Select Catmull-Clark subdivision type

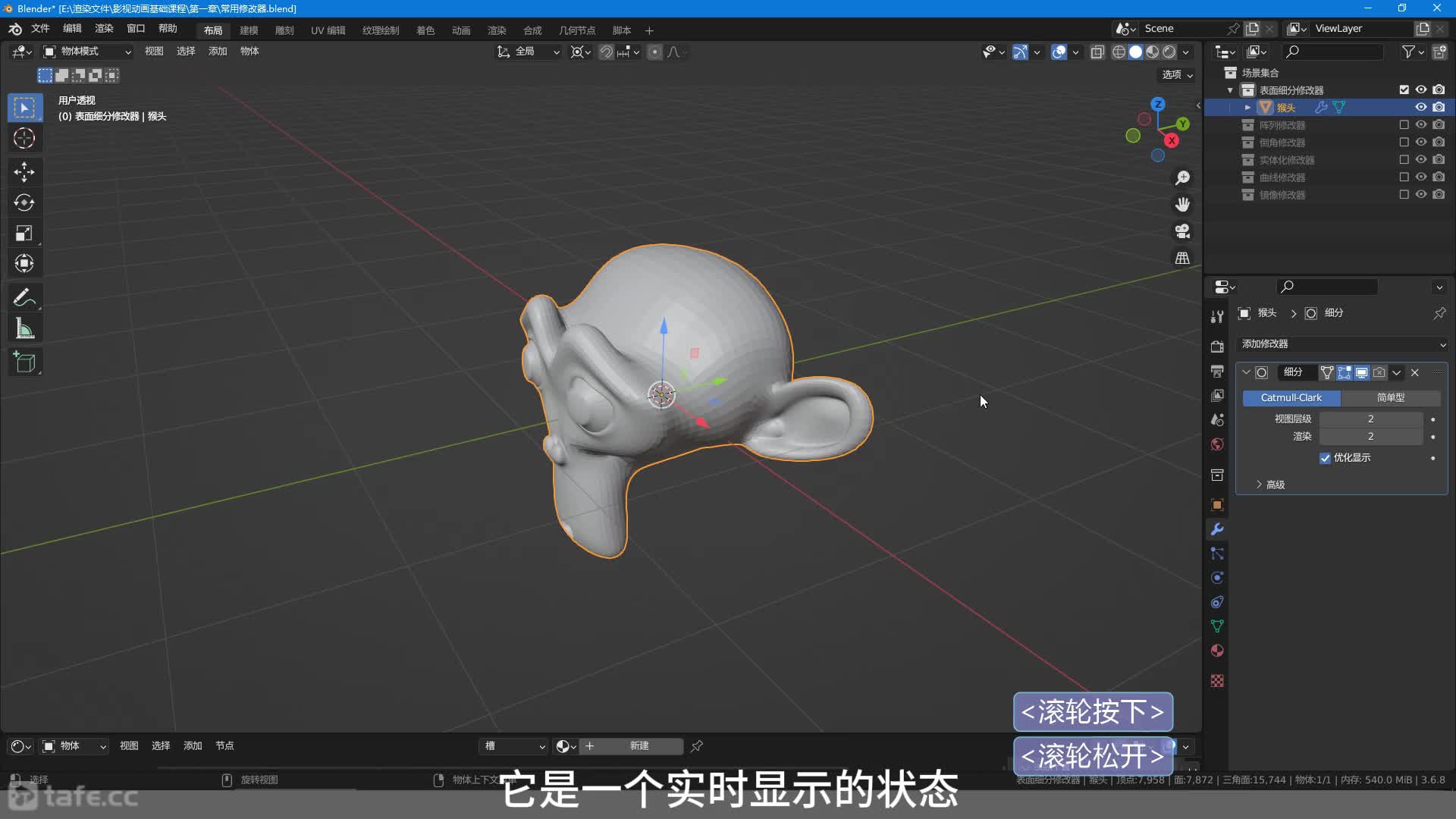pyautogui.click(x=1291, y=398)
